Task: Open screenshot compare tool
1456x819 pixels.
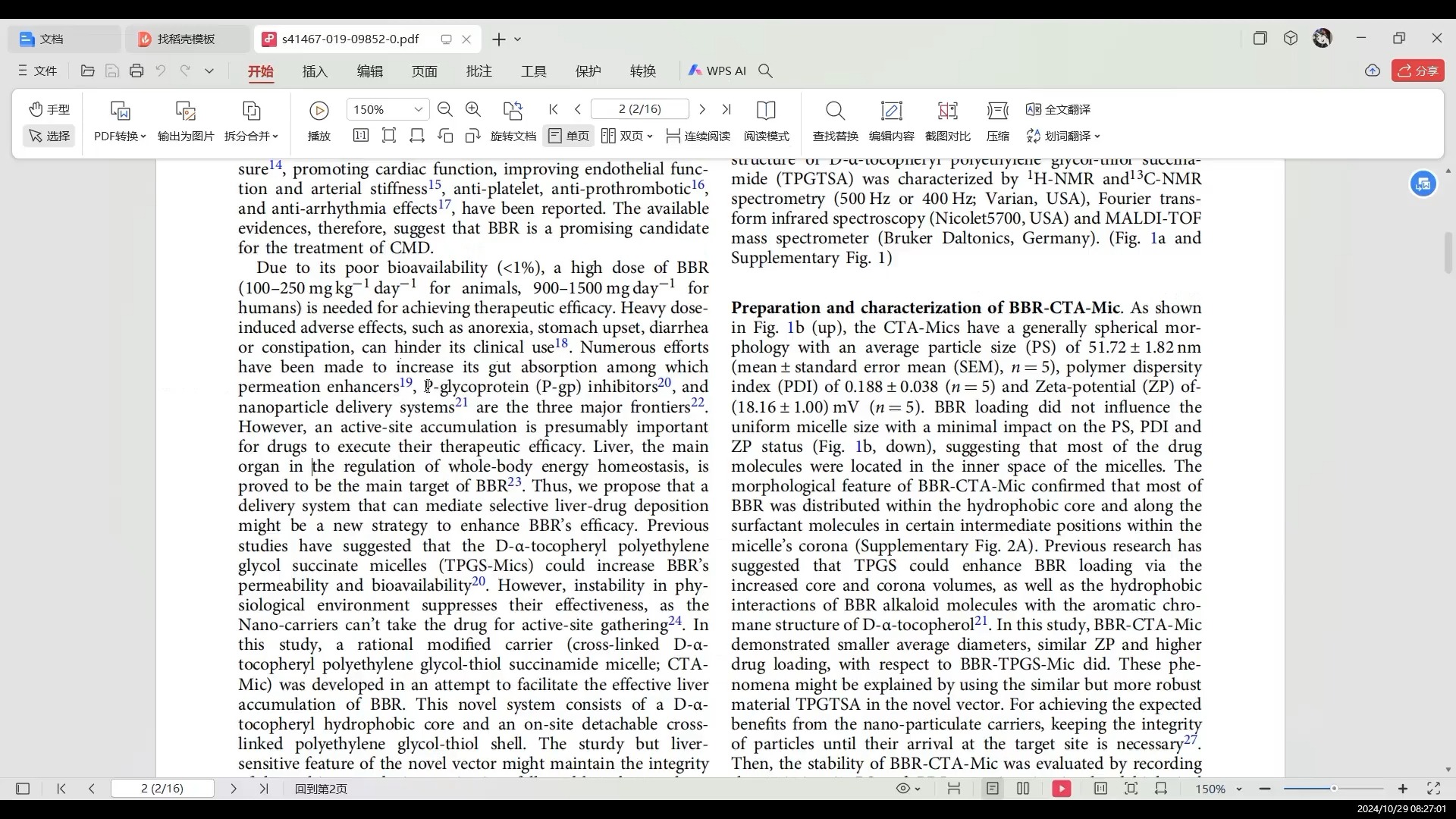Action: (947, 111)
